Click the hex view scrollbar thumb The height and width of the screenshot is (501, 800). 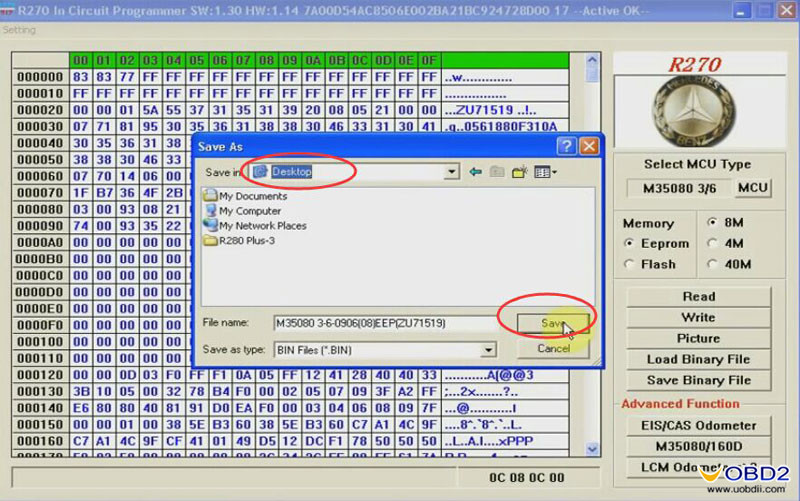click(x=592, y=74)
